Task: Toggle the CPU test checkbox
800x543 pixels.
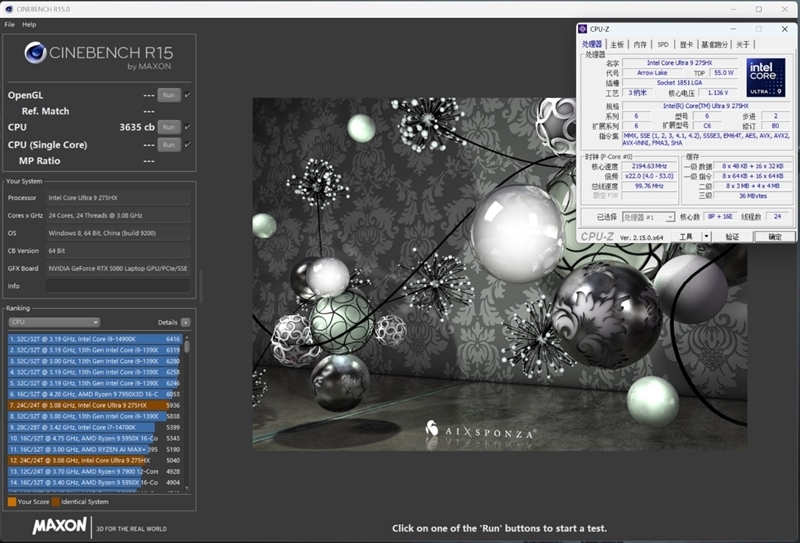Action: click(x=188, y=127)
